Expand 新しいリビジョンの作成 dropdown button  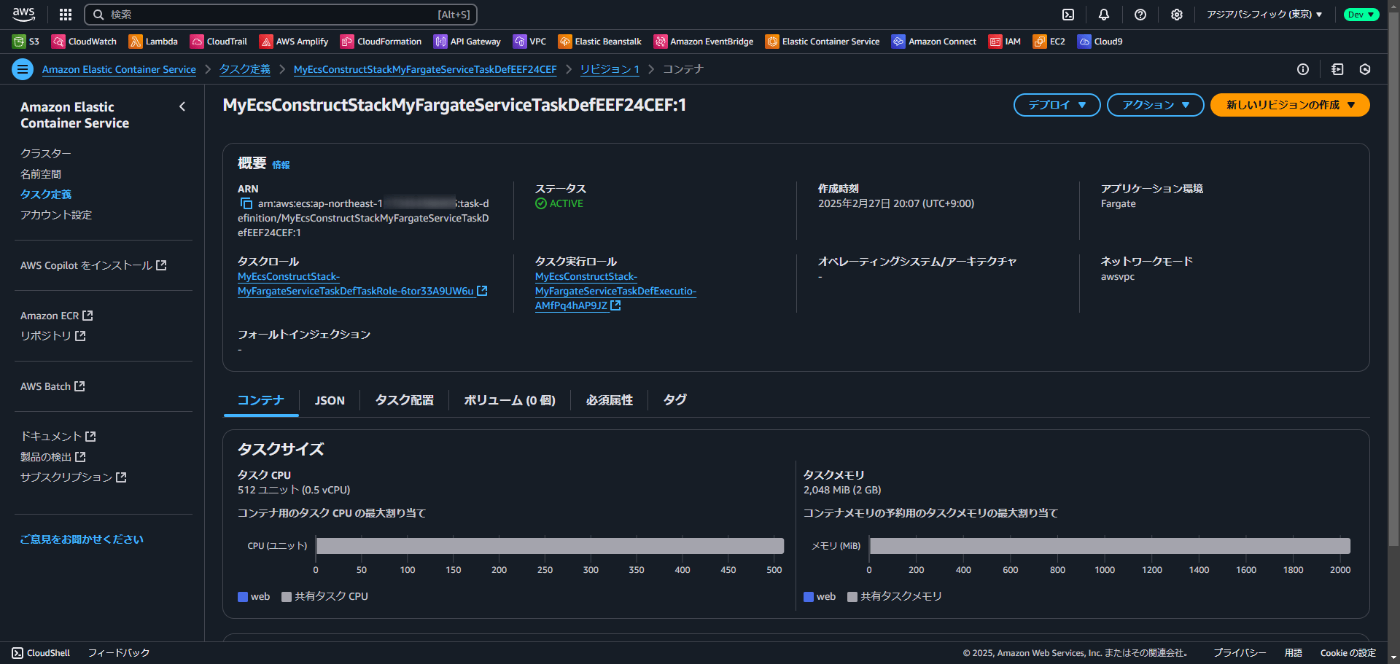(1290, 105)
